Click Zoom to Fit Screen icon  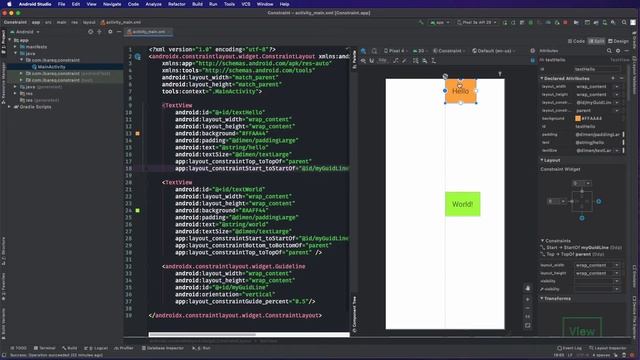tap(528, 326)
